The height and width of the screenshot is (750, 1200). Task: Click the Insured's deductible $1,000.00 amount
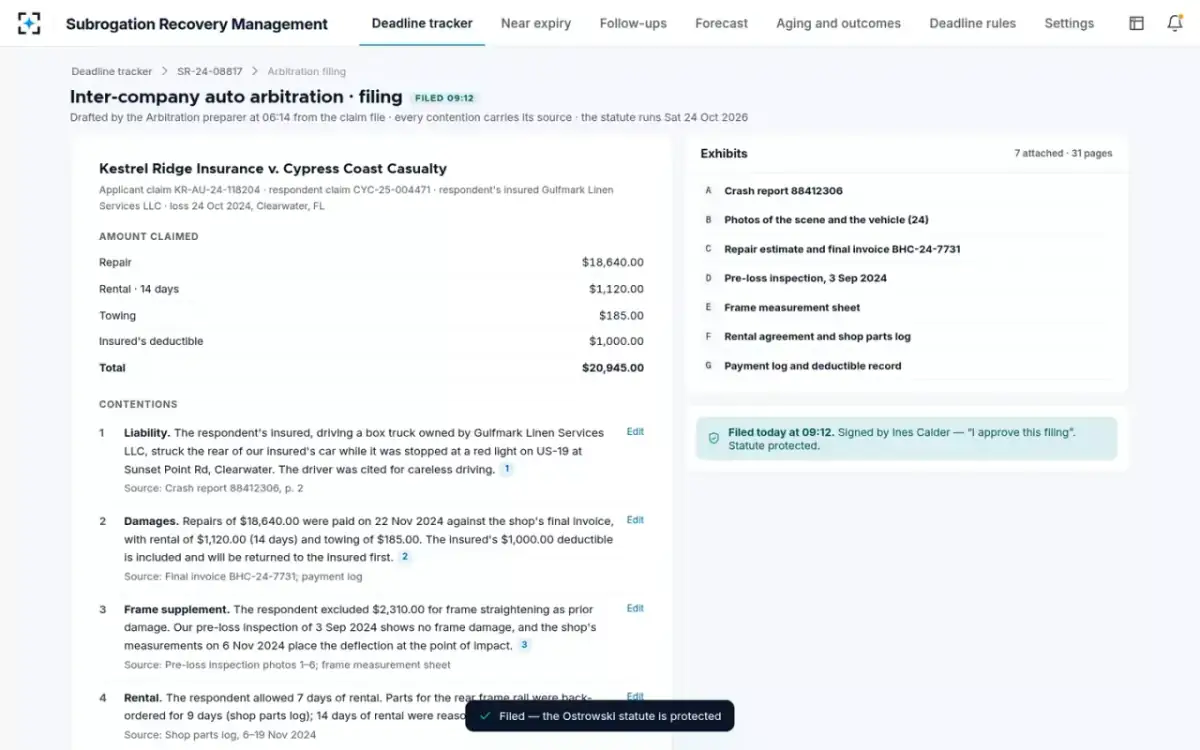tap(616, 341)
